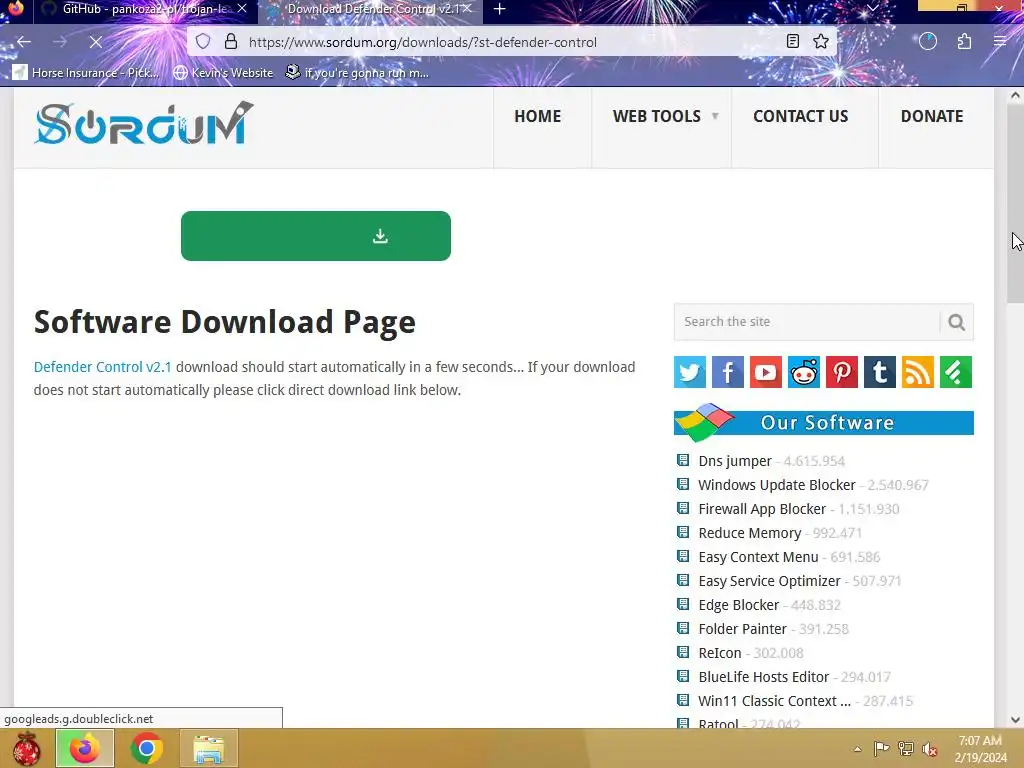This screenshot has height=768, width=1024.
Task: Open the Reduce Memory link
Action: (x=750, y=533)
